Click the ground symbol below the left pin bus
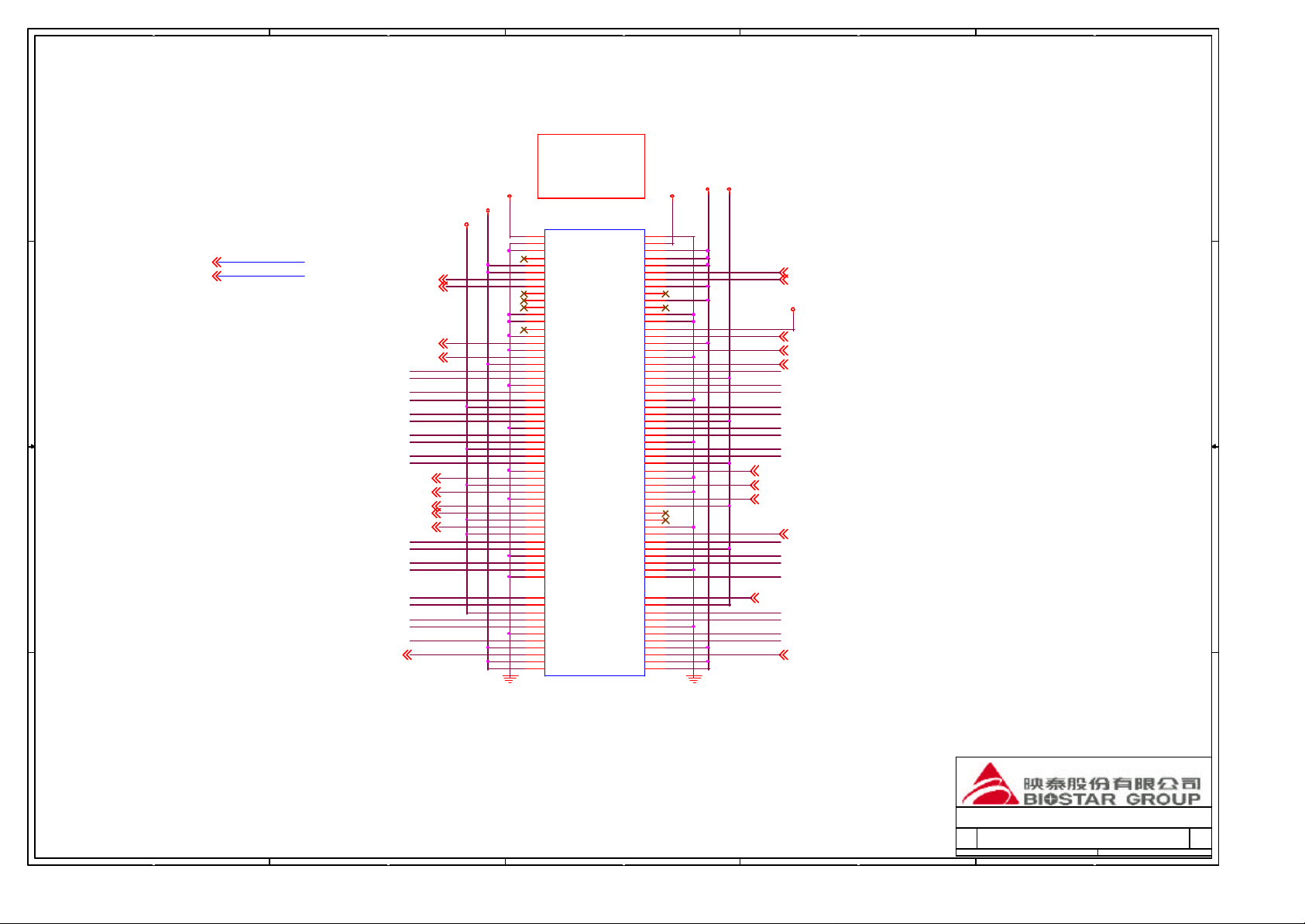The height and width of the screenshot is (924, 1305). tap(510, 678)
